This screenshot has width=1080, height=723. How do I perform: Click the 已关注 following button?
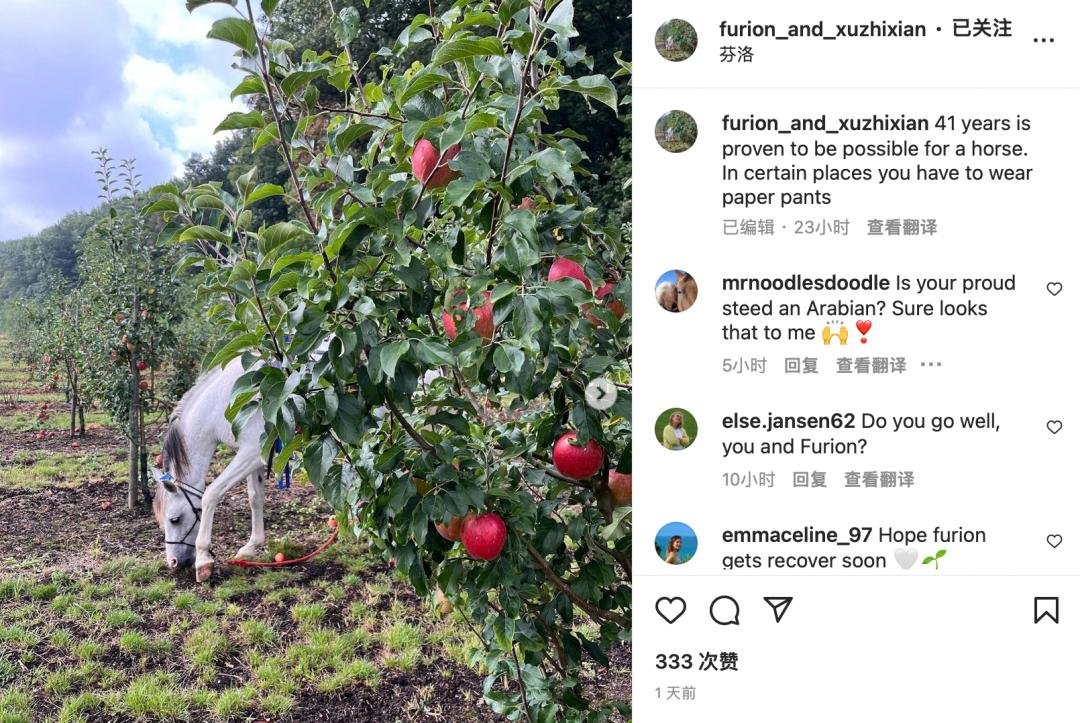click(x=982, y=29)
